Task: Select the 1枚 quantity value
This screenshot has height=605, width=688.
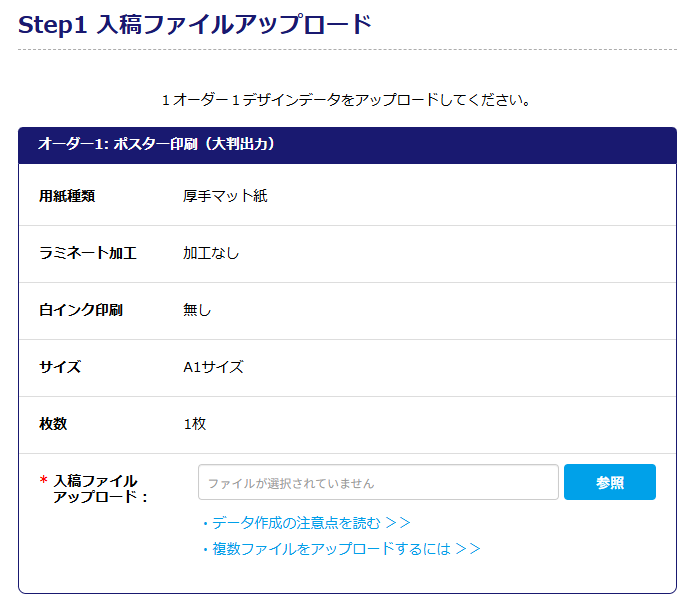Action: 195,424
